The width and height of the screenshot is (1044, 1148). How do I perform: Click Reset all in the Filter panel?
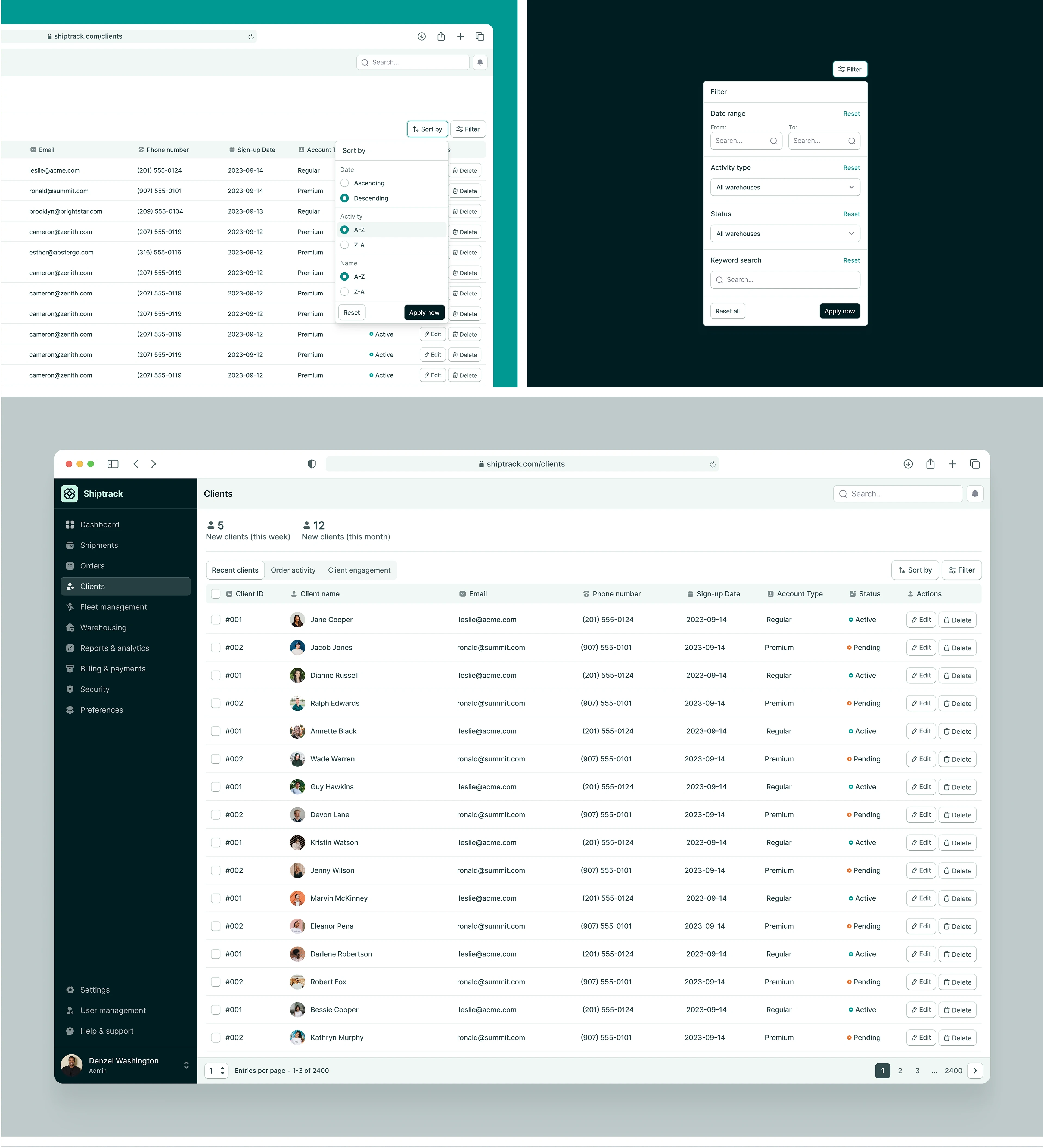(x=727, y=312)
